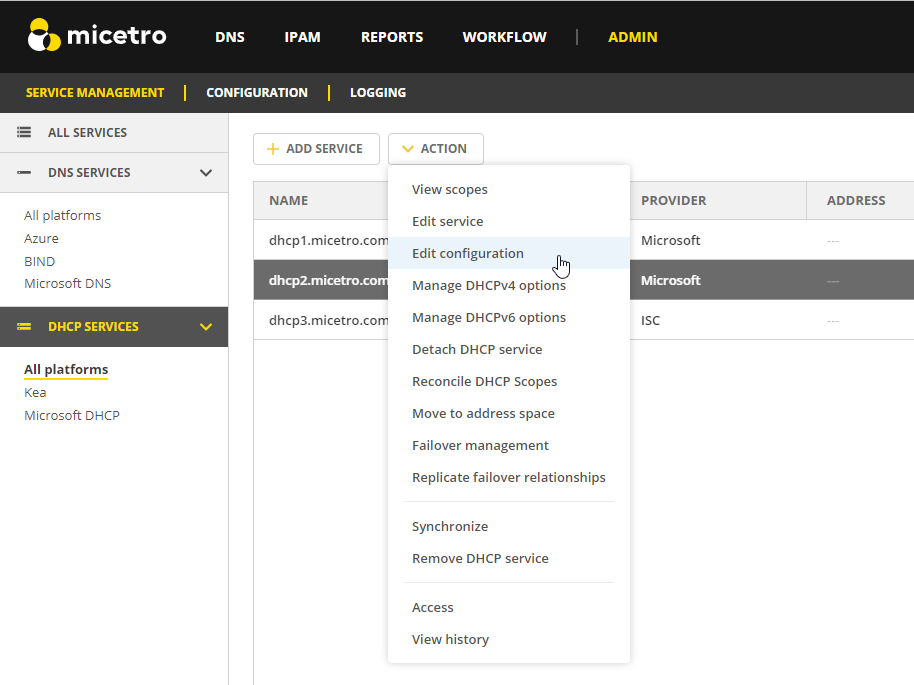Select Edit configuration menu entry

(509, 253)
